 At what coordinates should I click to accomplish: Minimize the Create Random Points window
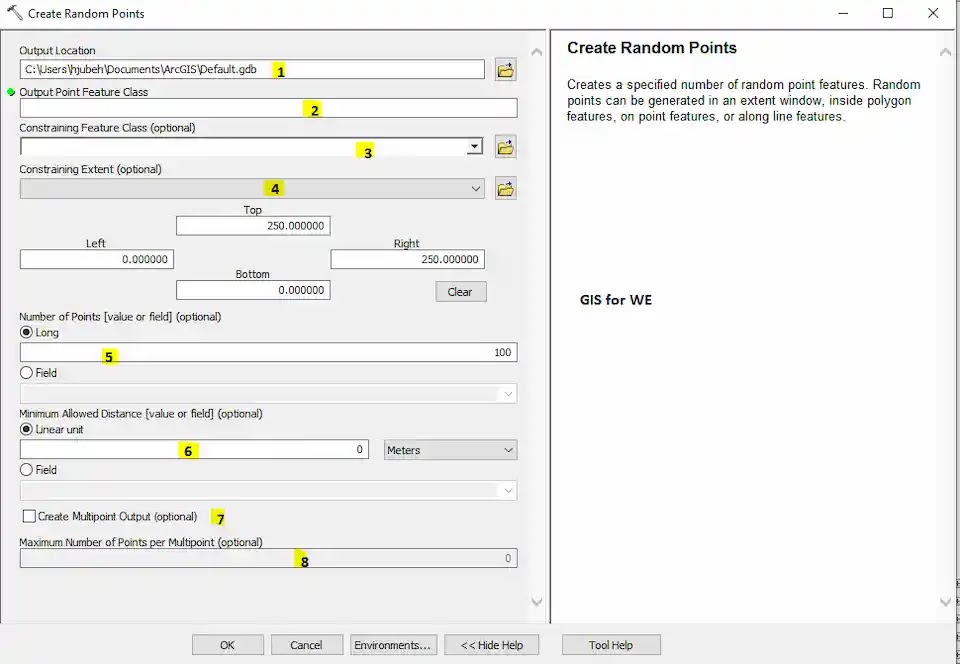[843, 13]
